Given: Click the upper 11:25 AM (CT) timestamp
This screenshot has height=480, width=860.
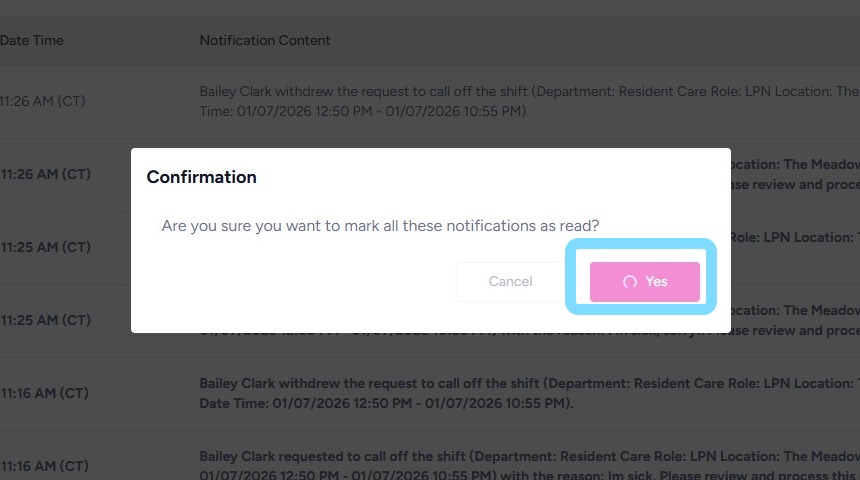Looking at the screenshot, I should [45, 247].
